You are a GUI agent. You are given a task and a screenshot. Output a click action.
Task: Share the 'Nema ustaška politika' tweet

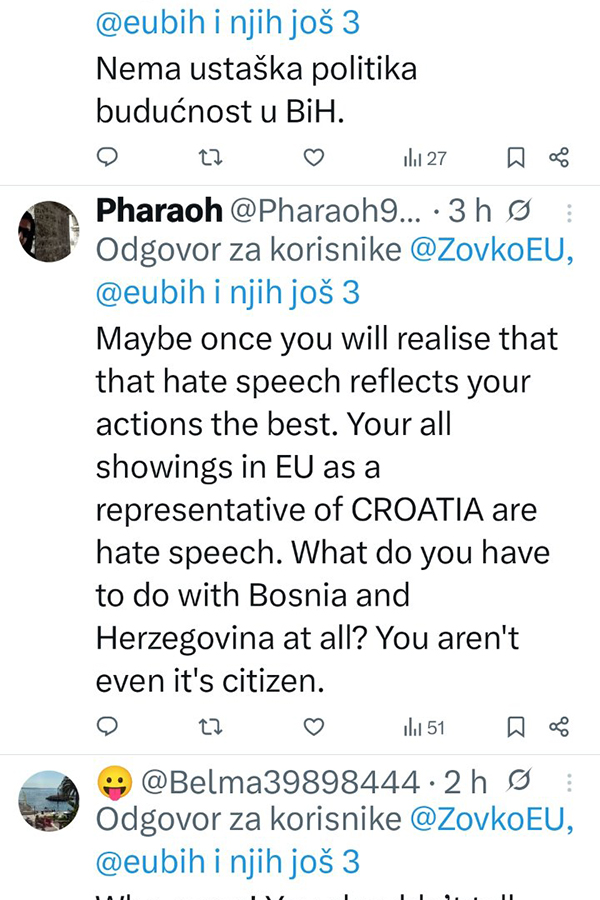(559, 157)
